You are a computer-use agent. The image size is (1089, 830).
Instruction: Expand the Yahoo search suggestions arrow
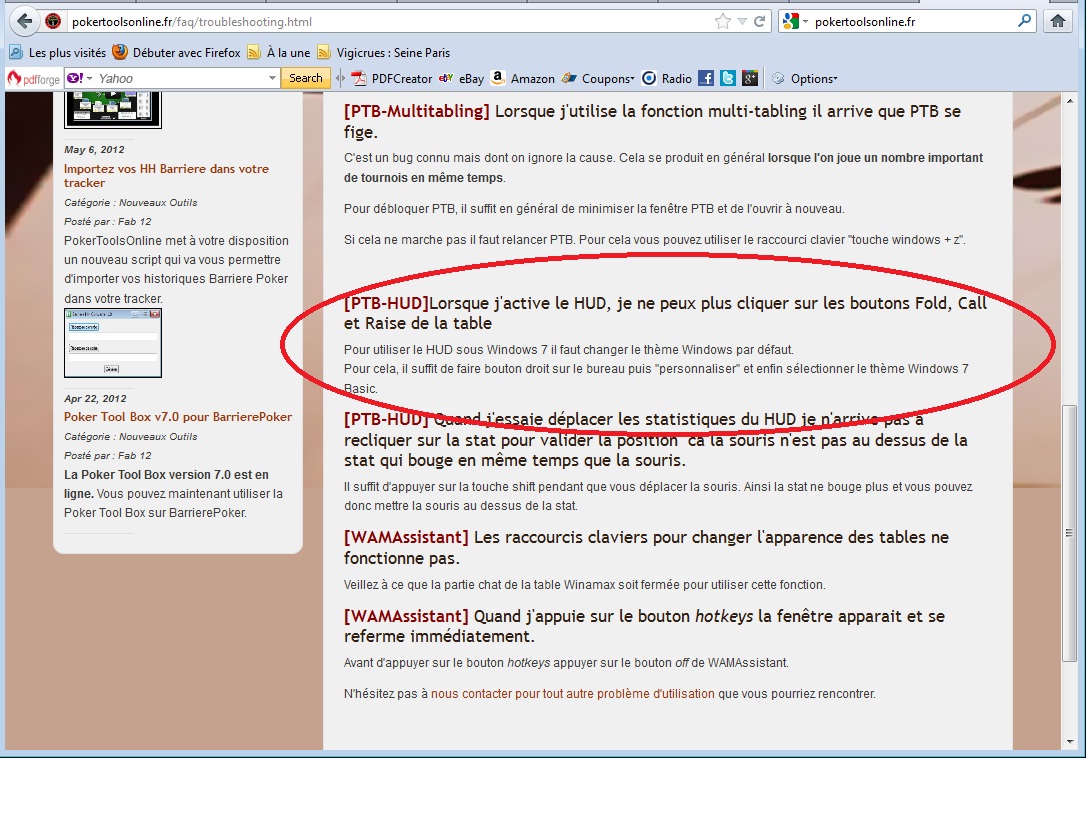pyautogui.click(x=272, y=78)
